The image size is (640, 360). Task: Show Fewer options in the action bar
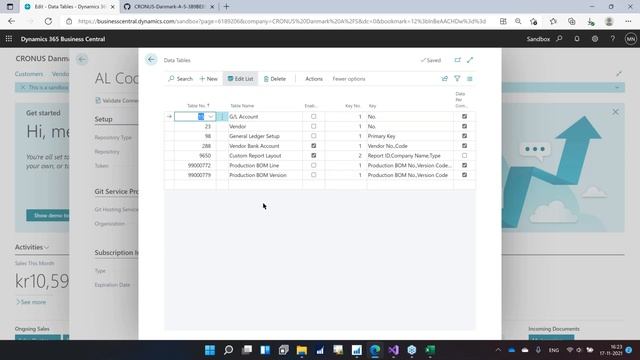pyautogui.click(x=349, y=79)
